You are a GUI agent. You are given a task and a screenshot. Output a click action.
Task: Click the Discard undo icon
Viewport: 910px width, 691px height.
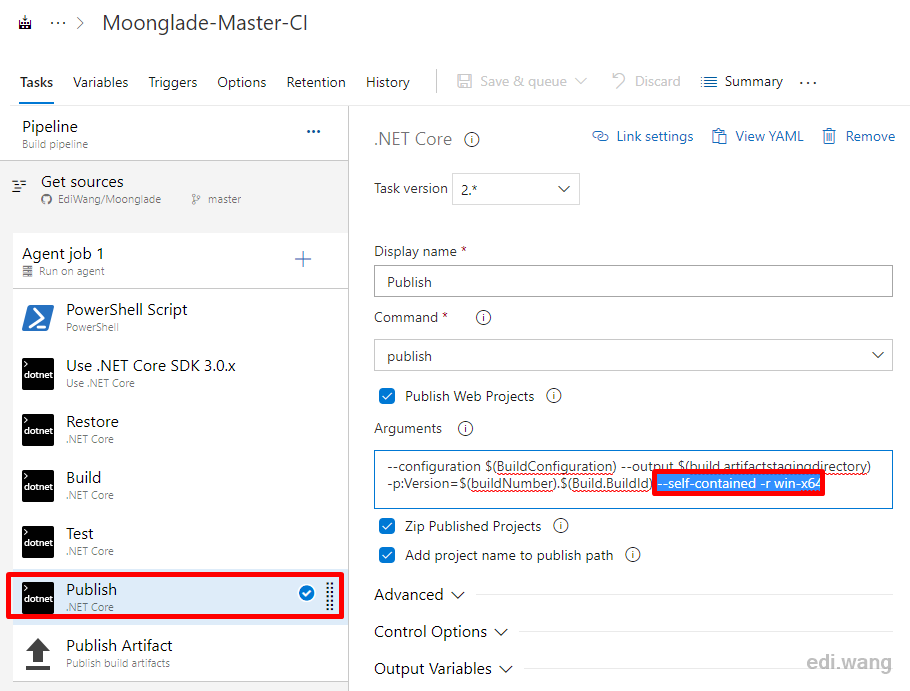click(619, 81)
